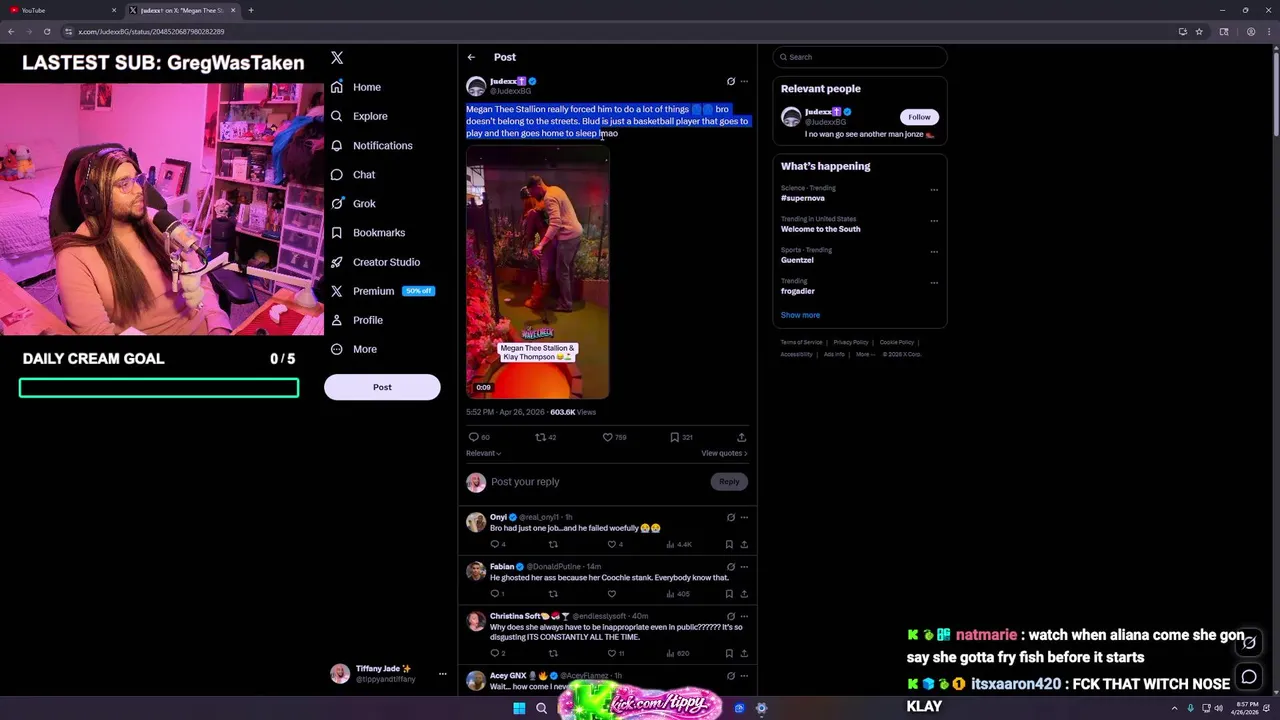The height and width of the screenshot is (720, 1280).
Task: Open Grok from the sidebar
Action: pyautogui.click(x=353, y=203)
